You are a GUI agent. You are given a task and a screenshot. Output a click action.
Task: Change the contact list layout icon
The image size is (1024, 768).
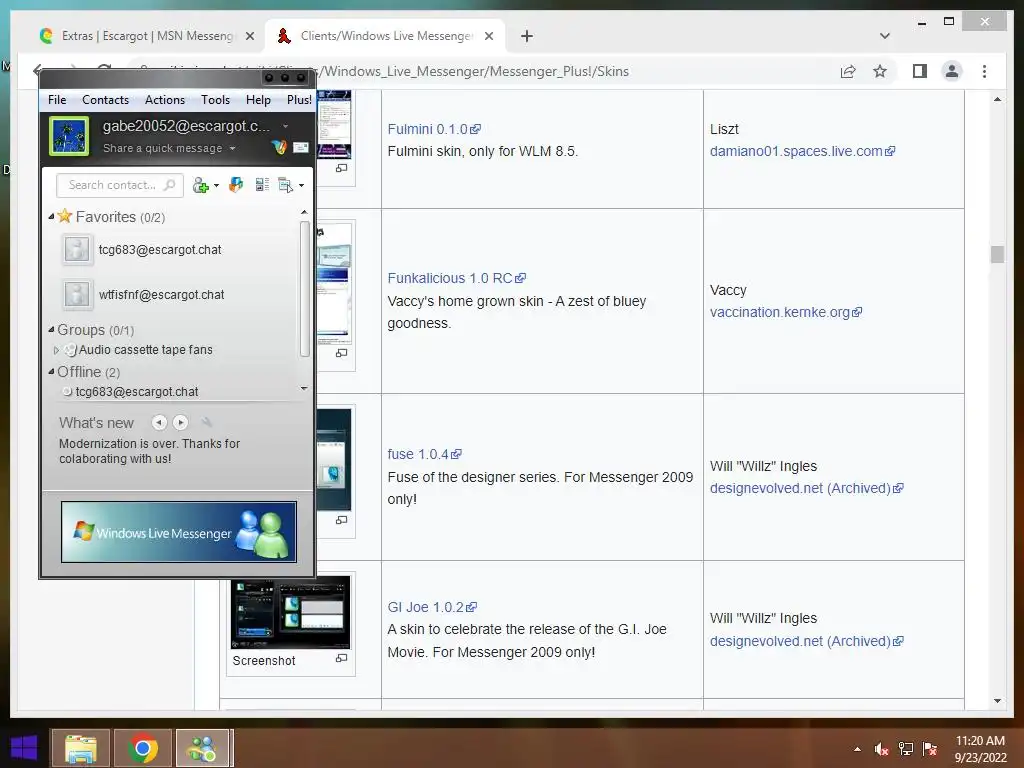pos(262,185)
